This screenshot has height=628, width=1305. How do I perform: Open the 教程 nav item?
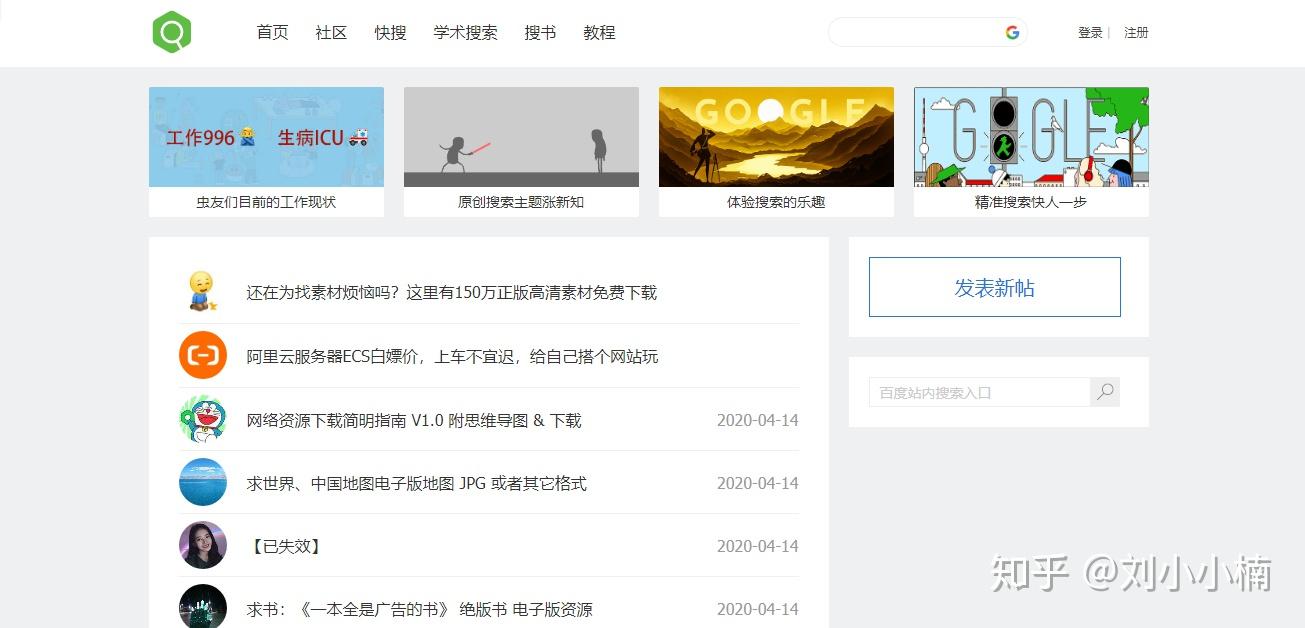click(x=599, y=32)
